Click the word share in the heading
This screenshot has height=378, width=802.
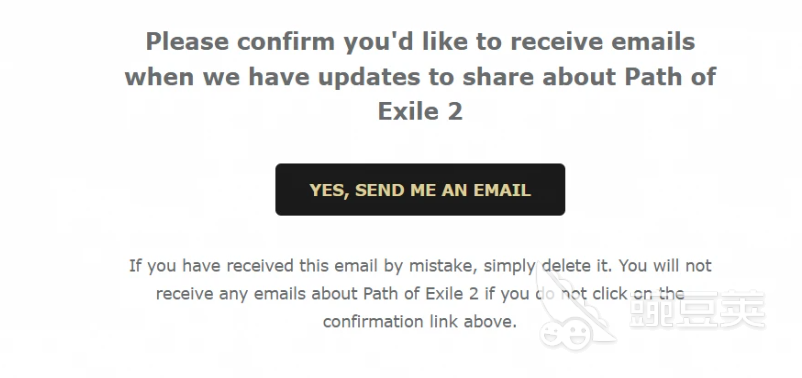[498, 77]
